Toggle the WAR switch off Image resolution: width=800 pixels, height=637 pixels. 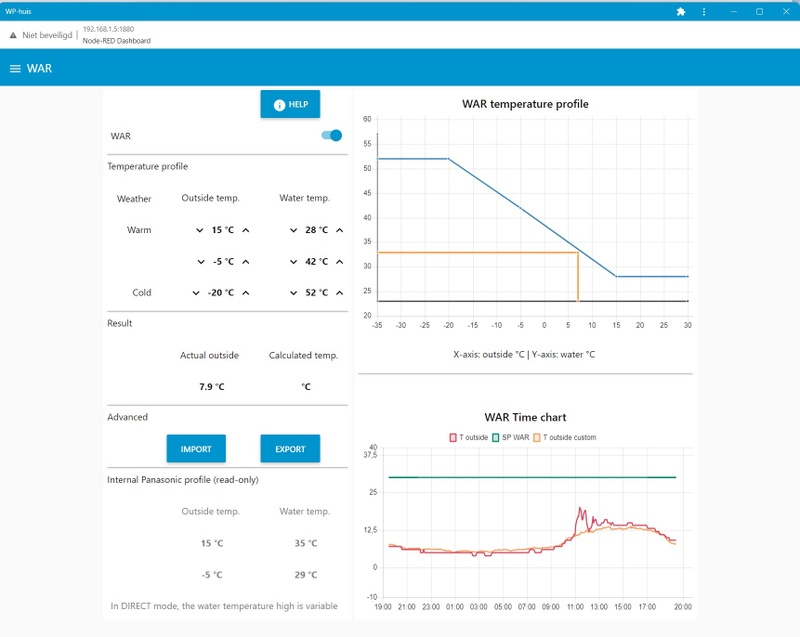click(332, 135)
